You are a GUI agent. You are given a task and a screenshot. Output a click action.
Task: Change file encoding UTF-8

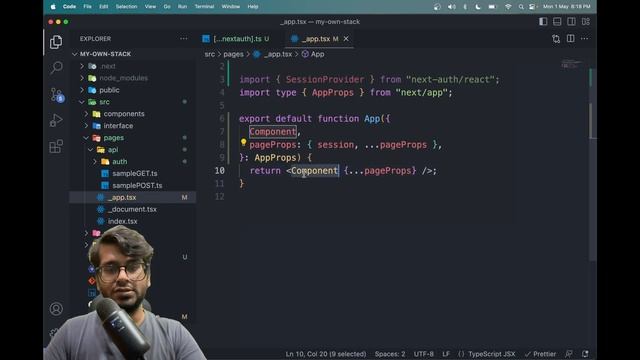[424, 354]
